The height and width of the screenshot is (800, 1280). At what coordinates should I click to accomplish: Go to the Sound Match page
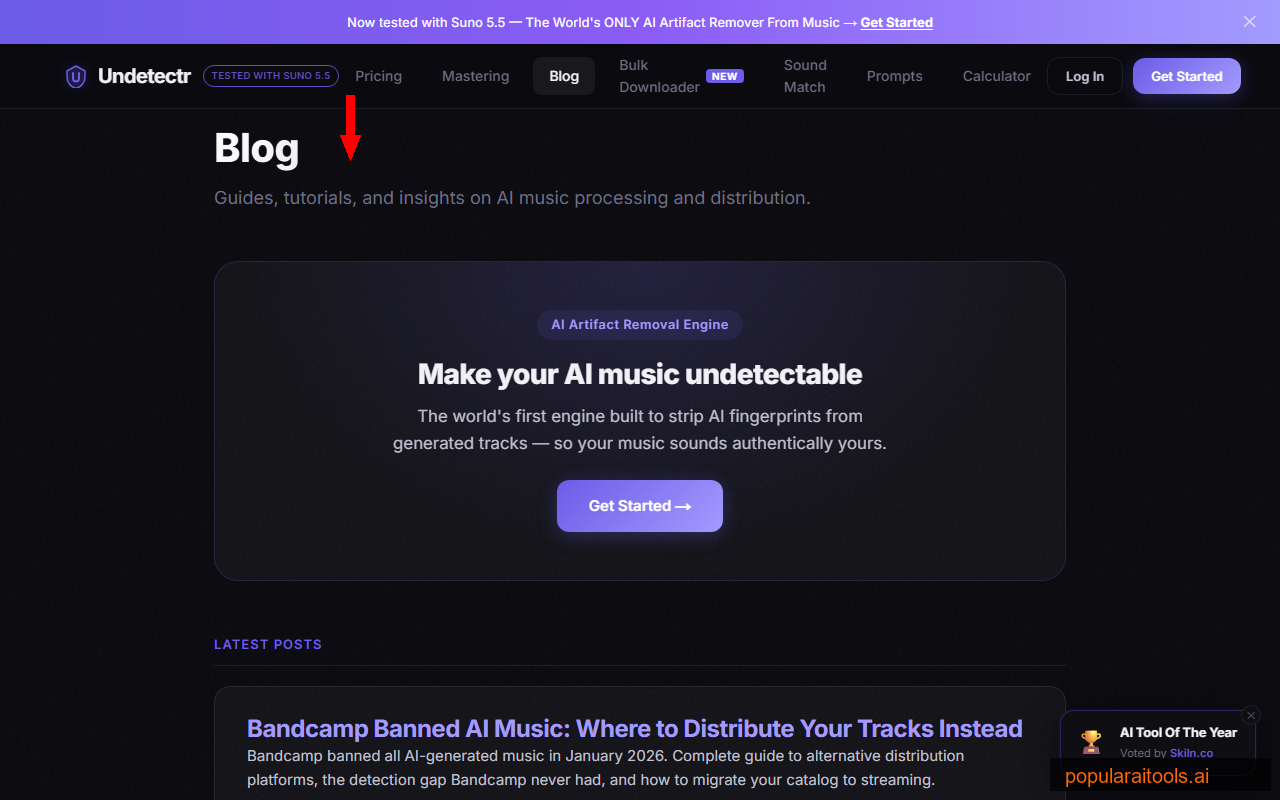coord(804,76)
